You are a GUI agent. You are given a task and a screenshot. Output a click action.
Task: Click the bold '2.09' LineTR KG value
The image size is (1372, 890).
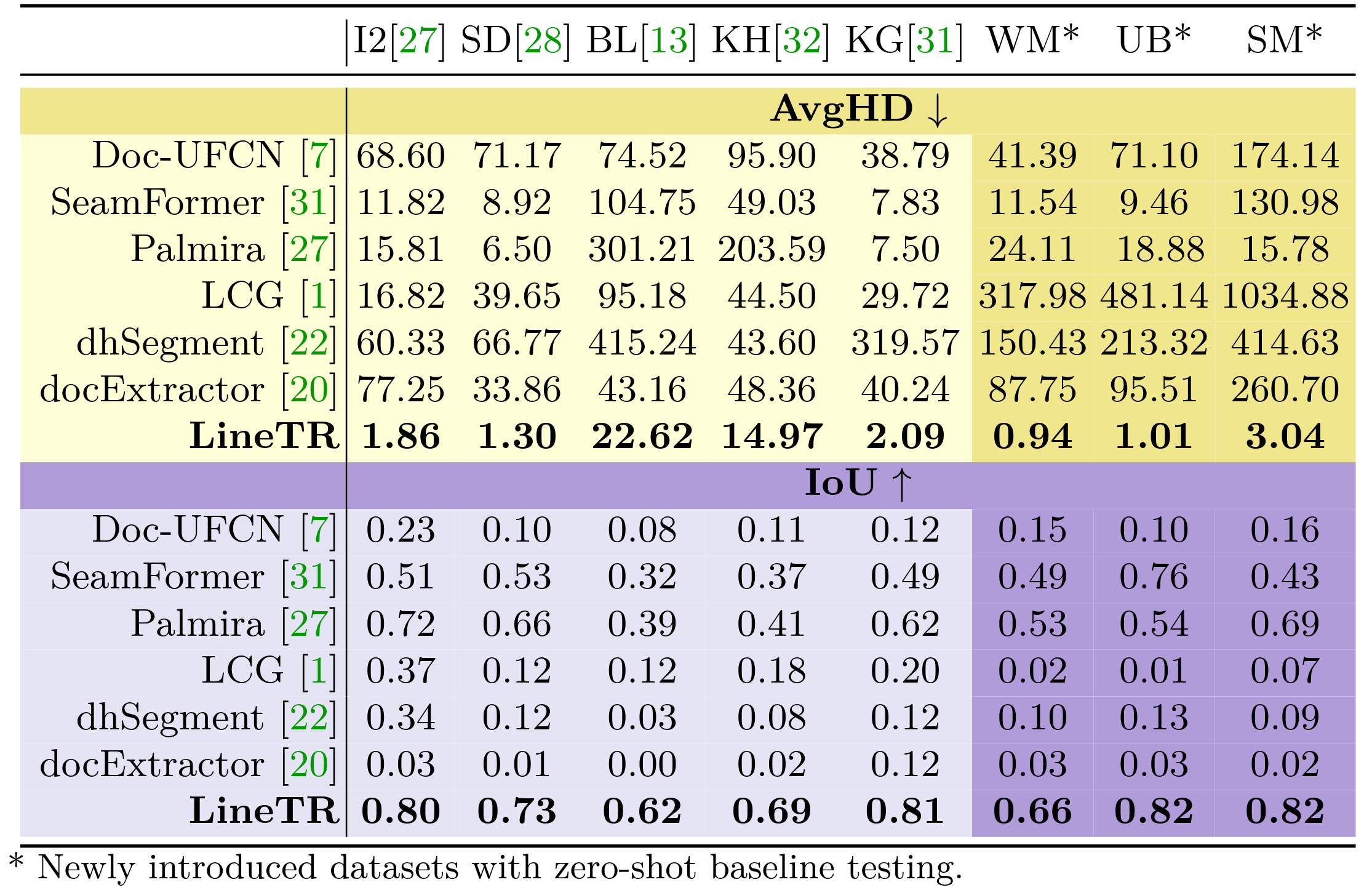(x=905, y=436)
